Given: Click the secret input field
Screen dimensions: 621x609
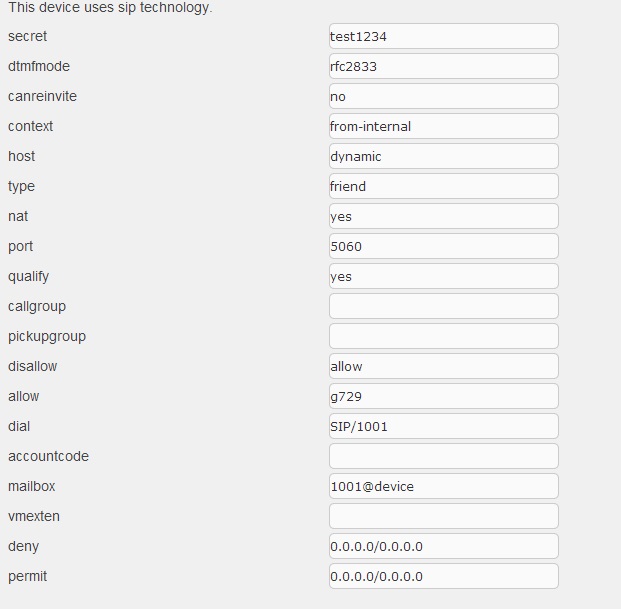Looking at the screenshot, I should (x=443, y=37).
